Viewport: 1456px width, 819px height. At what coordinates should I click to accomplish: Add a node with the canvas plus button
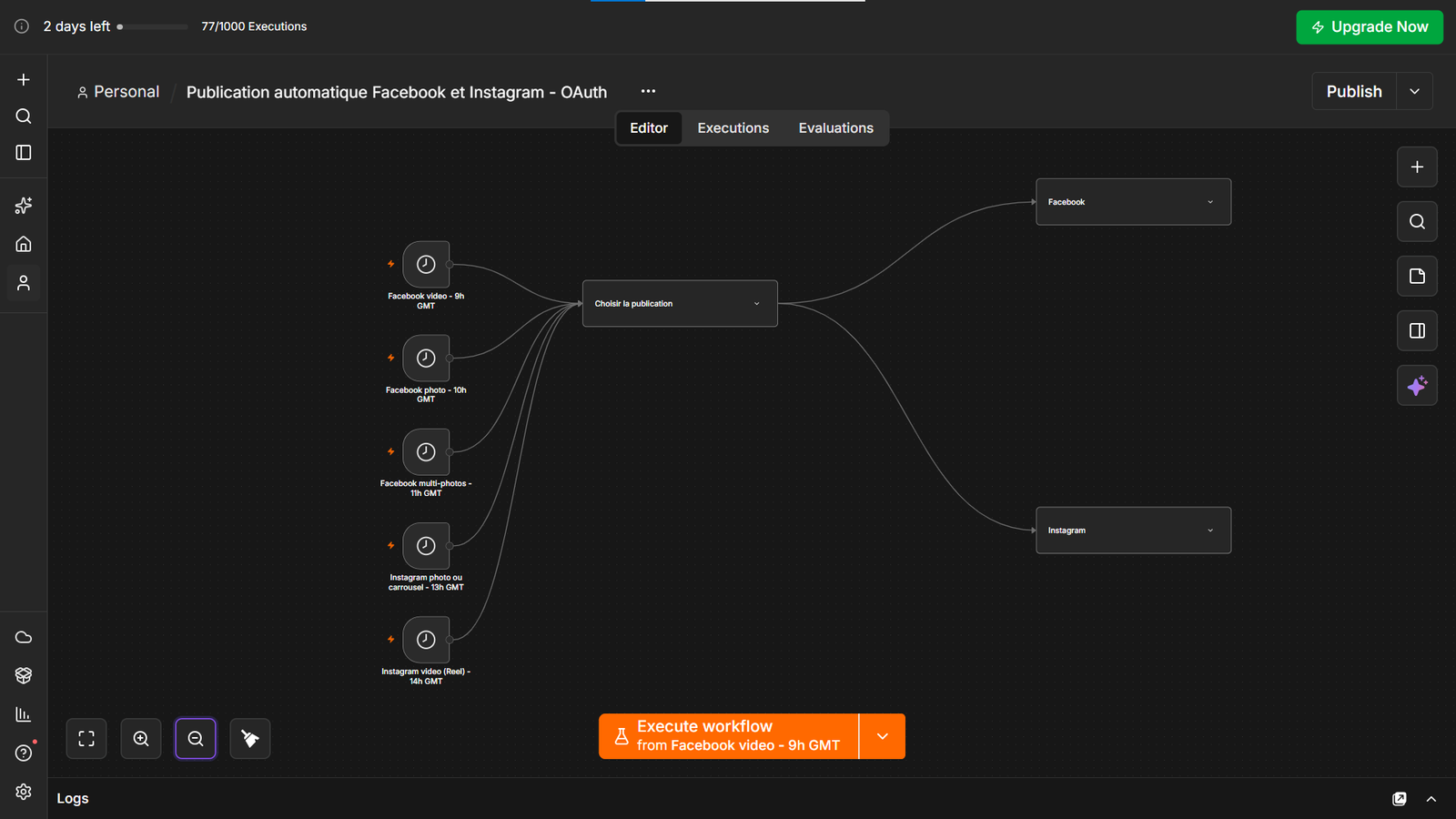click(1417, 167)
